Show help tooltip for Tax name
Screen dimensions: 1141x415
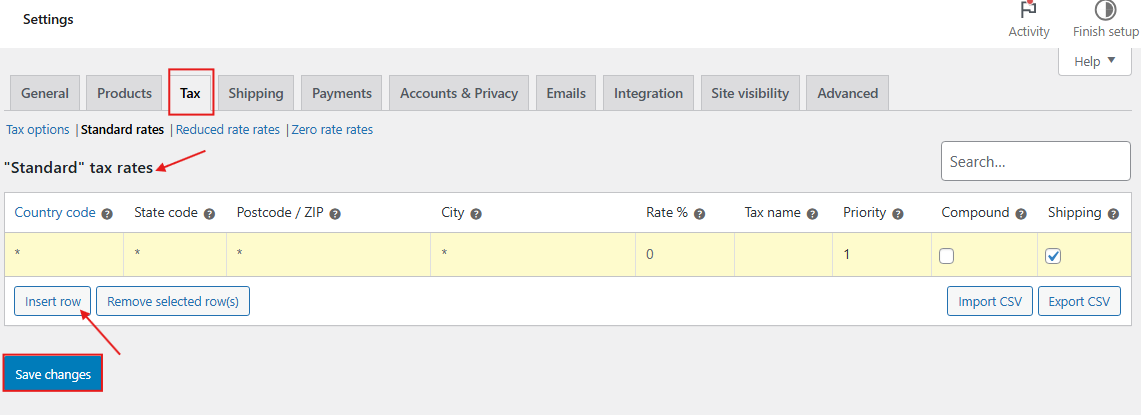point(812,214)
